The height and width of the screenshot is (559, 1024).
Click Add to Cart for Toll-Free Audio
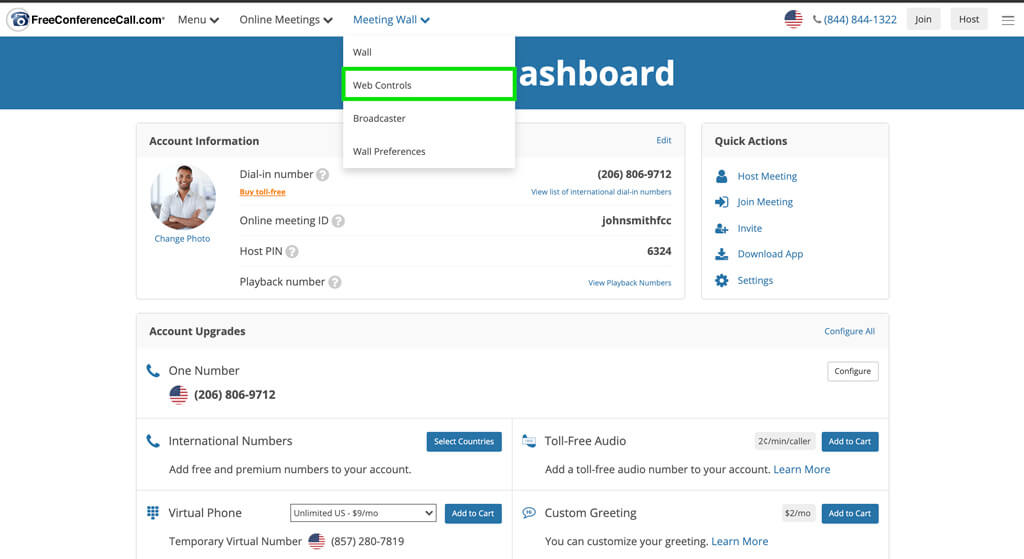[x=849, y=441]
